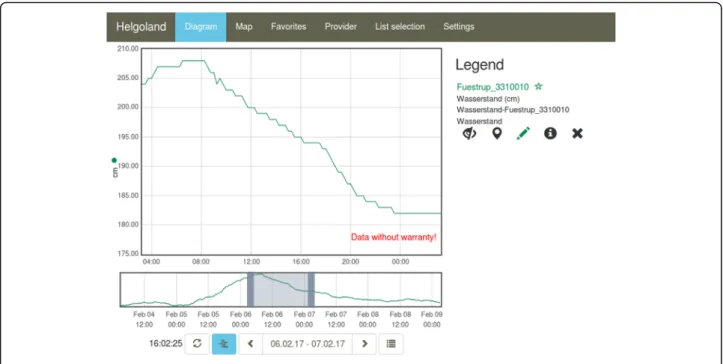Go to the previous time period

click(x=250, y=344)
